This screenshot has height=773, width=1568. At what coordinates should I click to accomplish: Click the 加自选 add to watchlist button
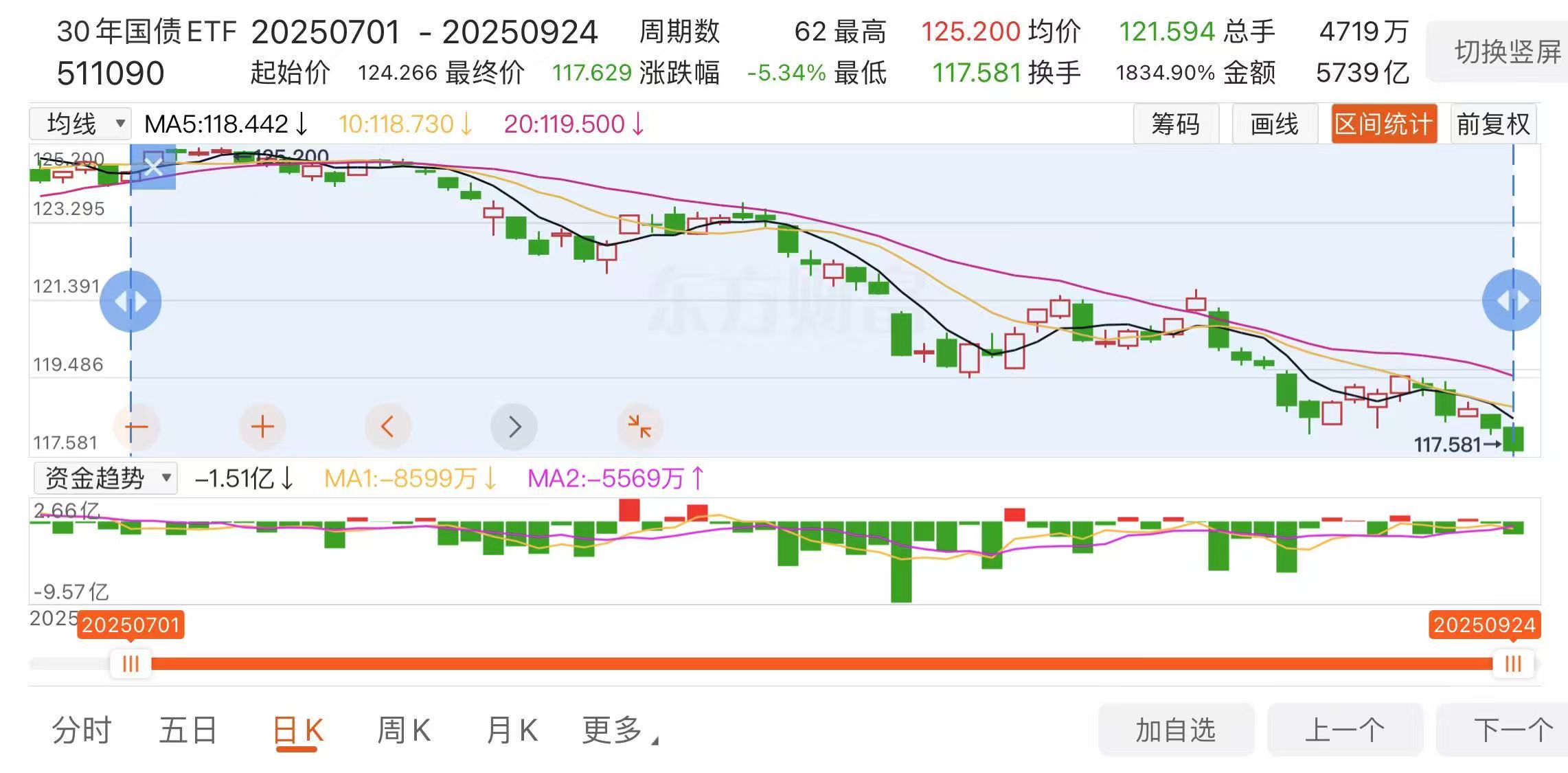coord(1175,730)
